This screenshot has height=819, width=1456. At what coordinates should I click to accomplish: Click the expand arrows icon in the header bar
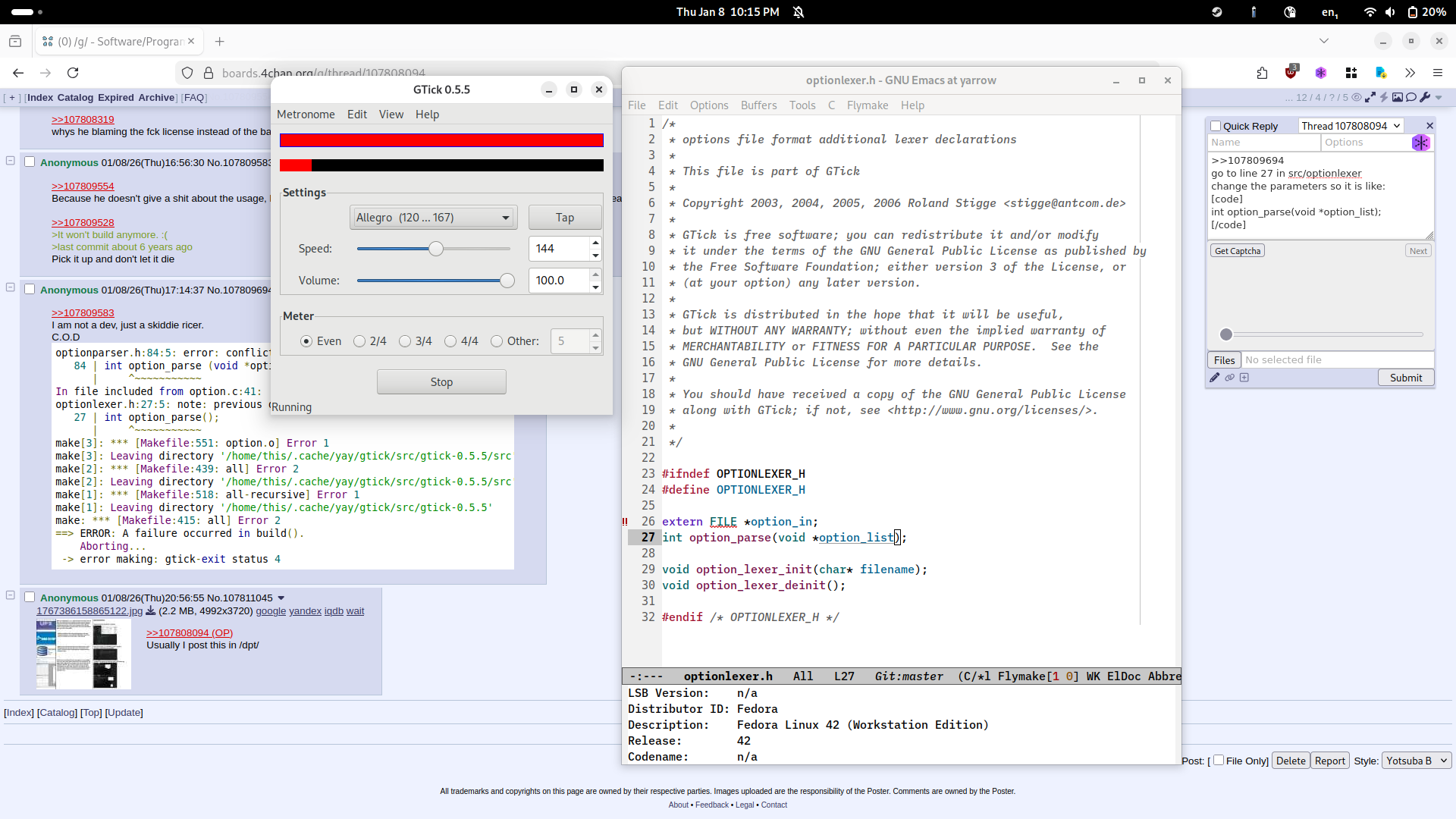(1370, 97)
